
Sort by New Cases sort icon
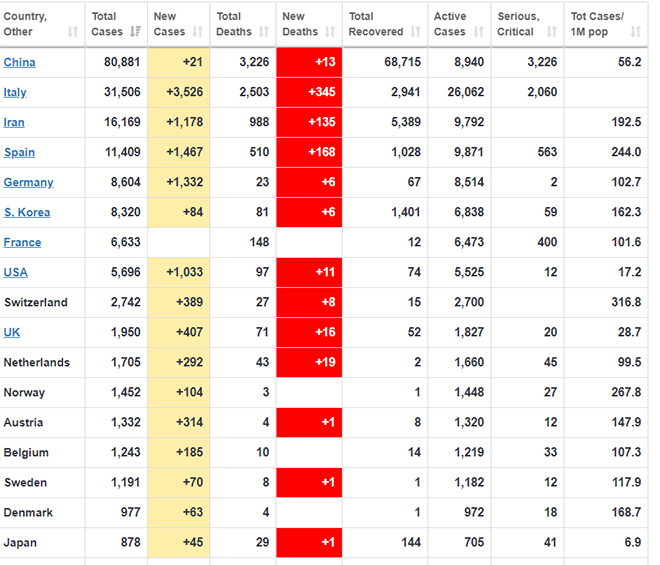[197, 32]
